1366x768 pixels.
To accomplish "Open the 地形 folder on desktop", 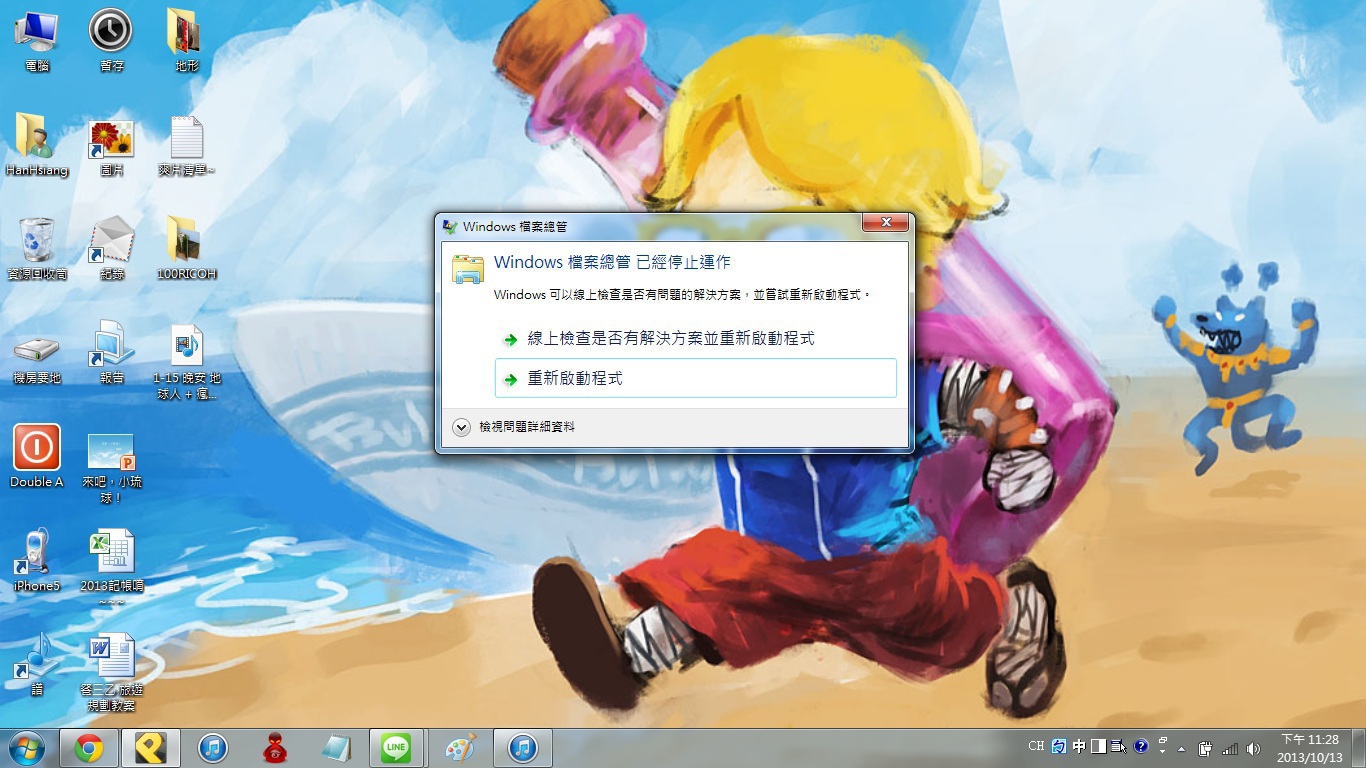I will point(186,40).
